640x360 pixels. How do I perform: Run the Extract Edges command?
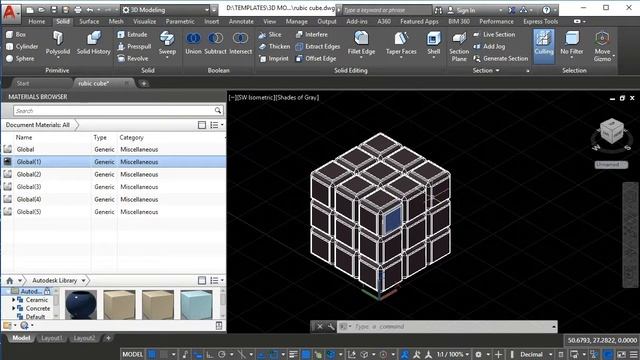[x=318, y=47]
